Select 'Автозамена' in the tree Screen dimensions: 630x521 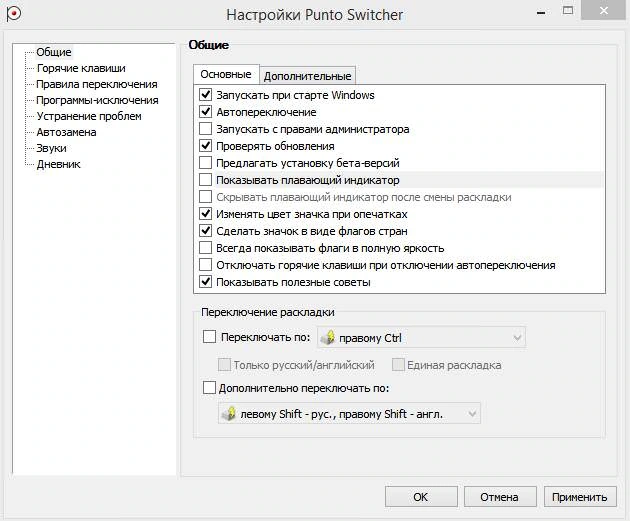[x=66, y=132]
